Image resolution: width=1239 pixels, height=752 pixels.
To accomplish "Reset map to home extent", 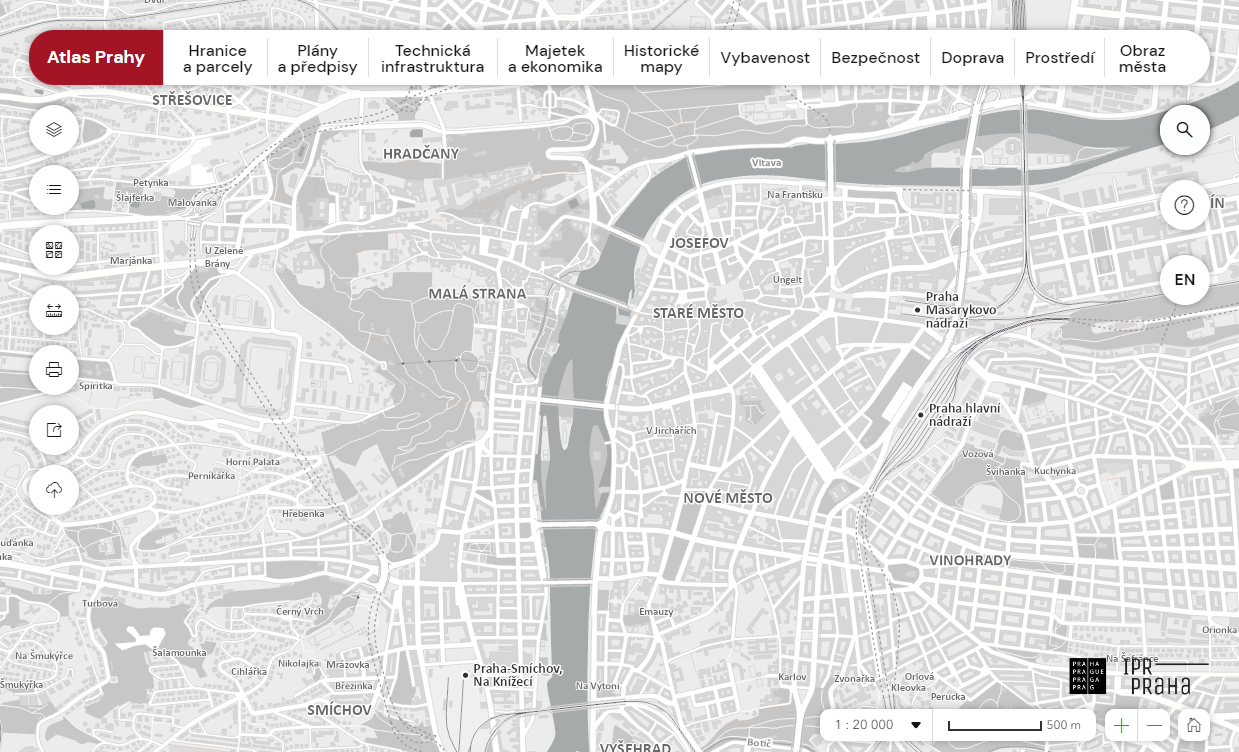I will coord(1192,725).
